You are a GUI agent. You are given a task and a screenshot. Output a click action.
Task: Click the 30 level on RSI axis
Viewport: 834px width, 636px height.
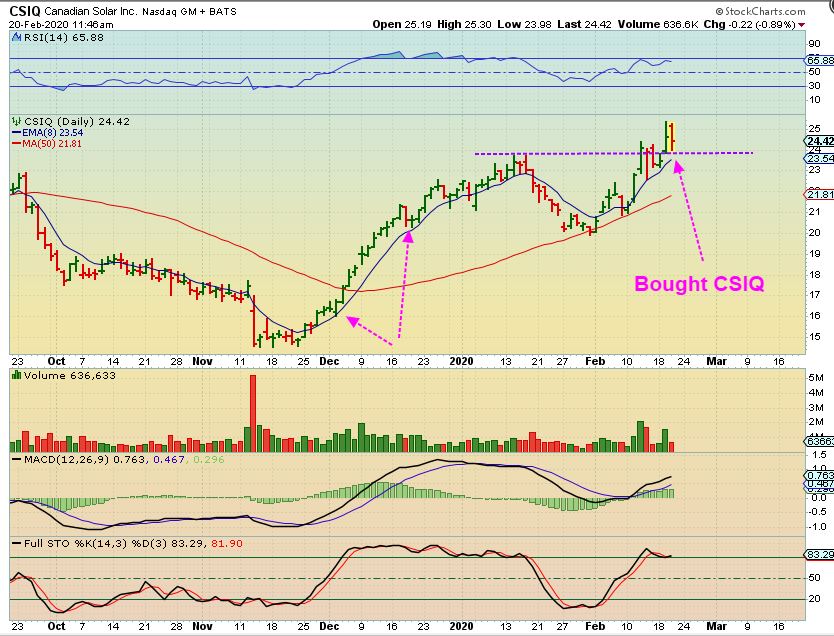(814, 86)
